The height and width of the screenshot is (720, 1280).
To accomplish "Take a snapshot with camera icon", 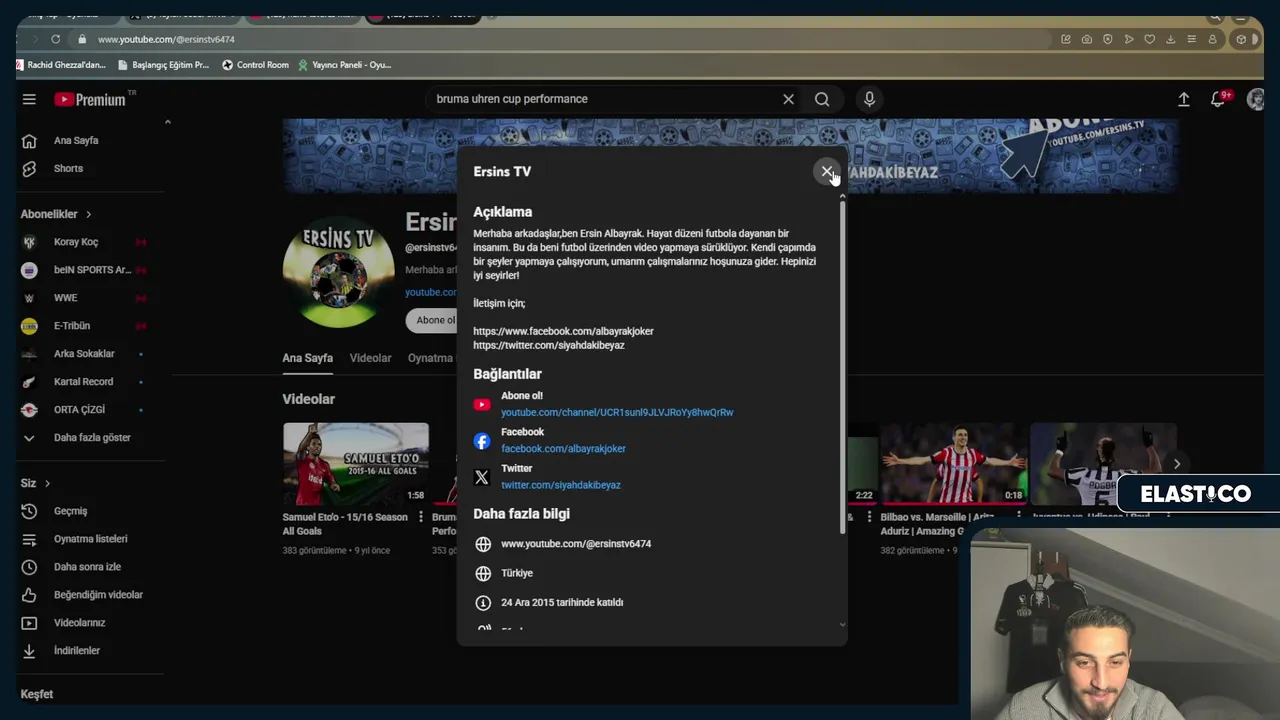I will coord(1087,39).
